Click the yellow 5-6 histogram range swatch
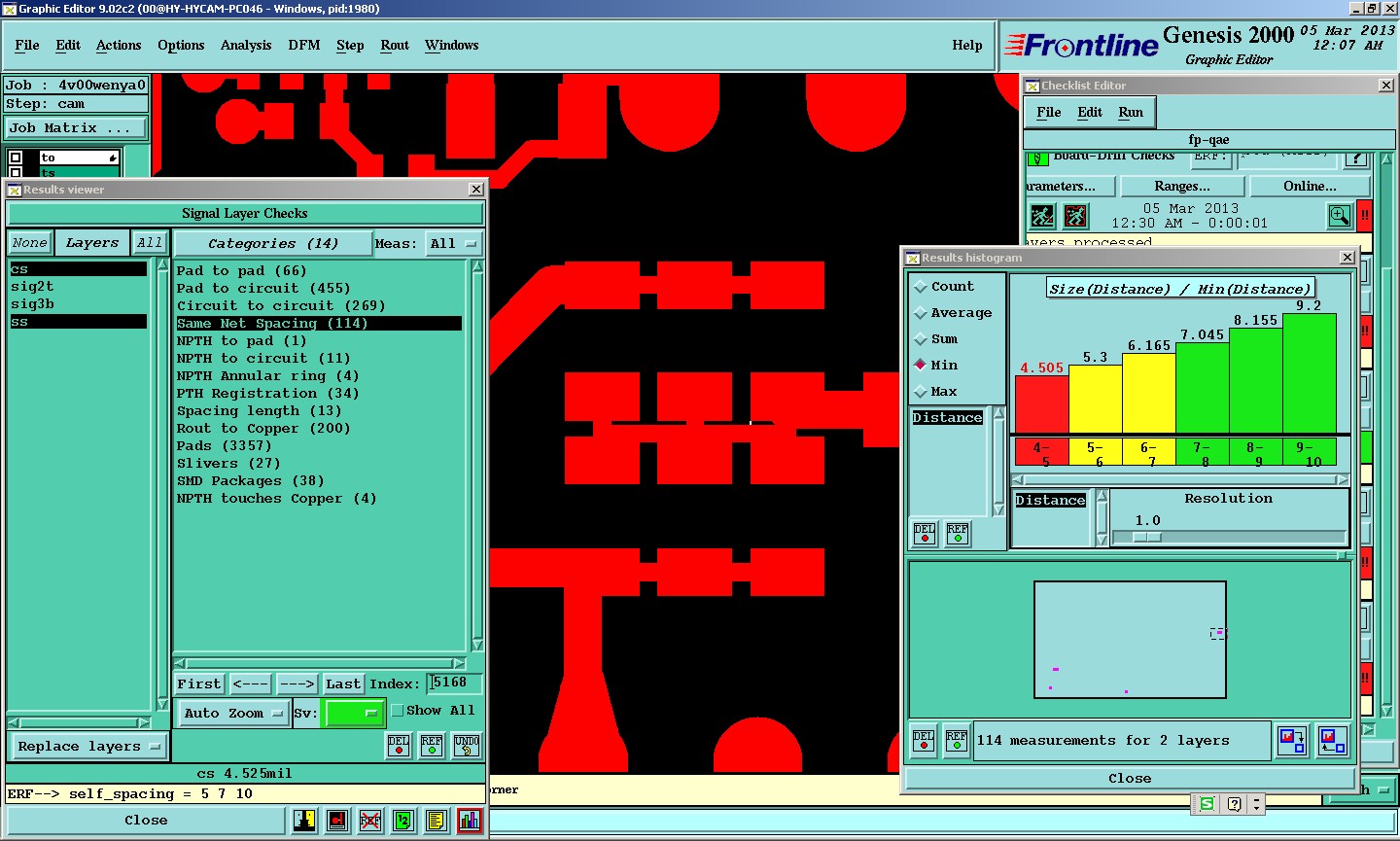This screenshot has width=1400, height=841. click(1096, 452)
